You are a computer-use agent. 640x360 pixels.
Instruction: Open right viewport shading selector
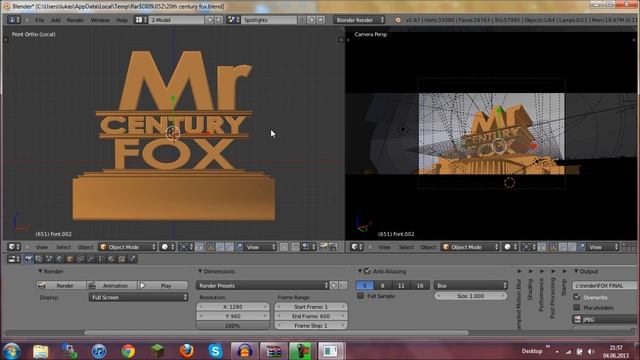tap(510, 247)
